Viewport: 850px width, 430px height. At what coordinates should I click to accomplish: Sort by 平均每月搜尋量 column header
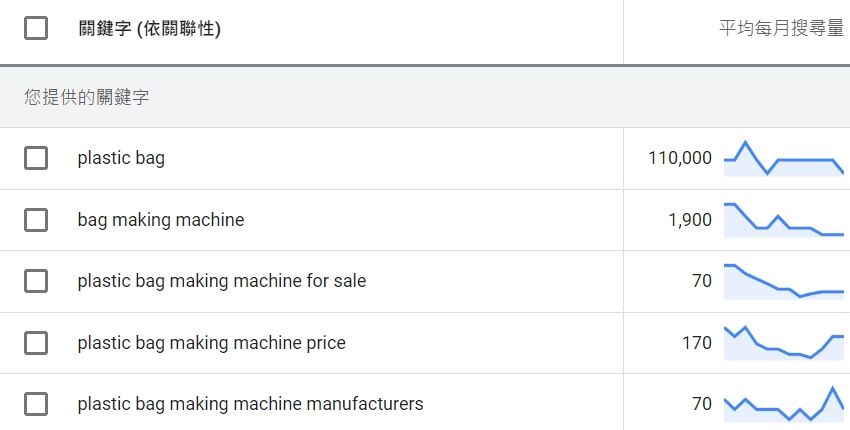click(x=782, y=28)
